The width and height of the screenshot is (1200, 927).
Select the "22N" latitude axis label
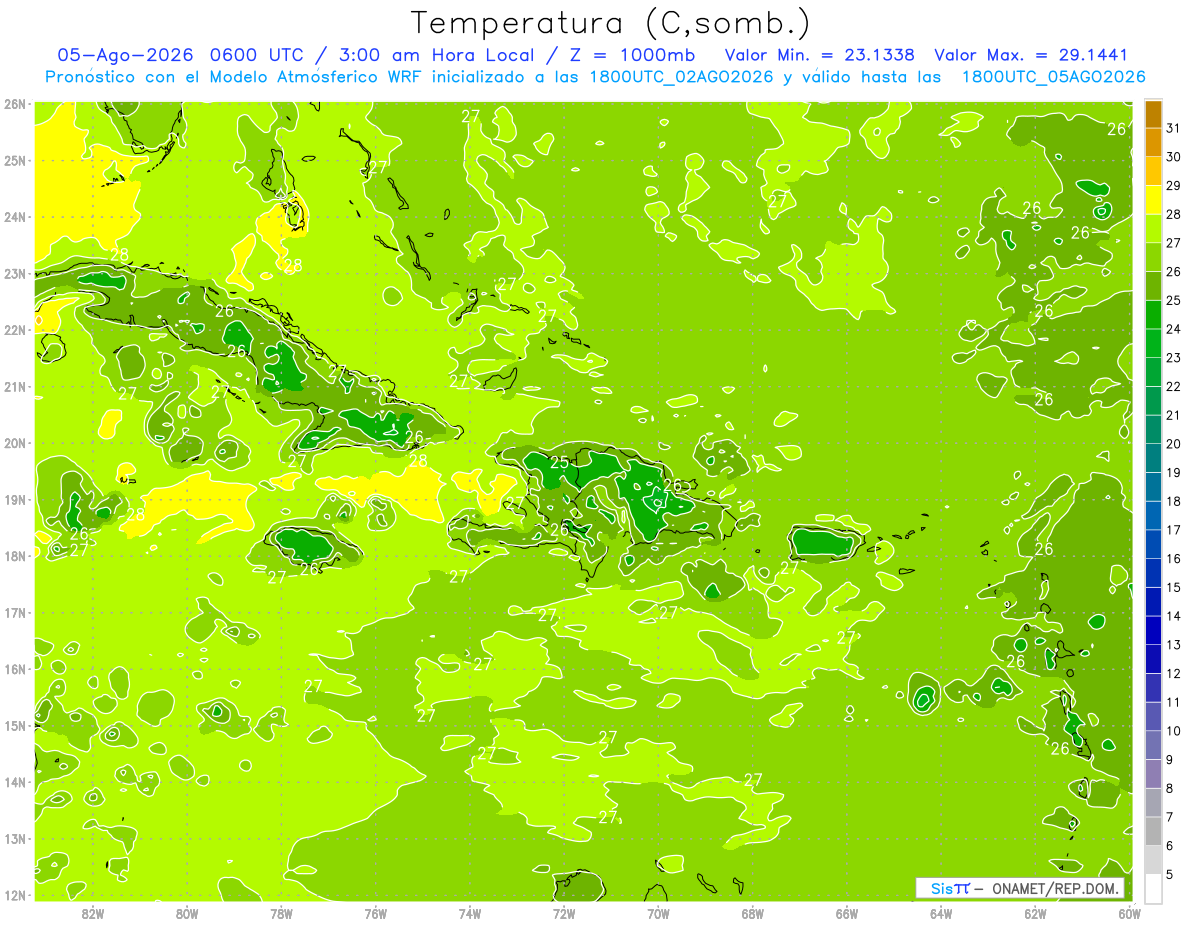[15, 330]
